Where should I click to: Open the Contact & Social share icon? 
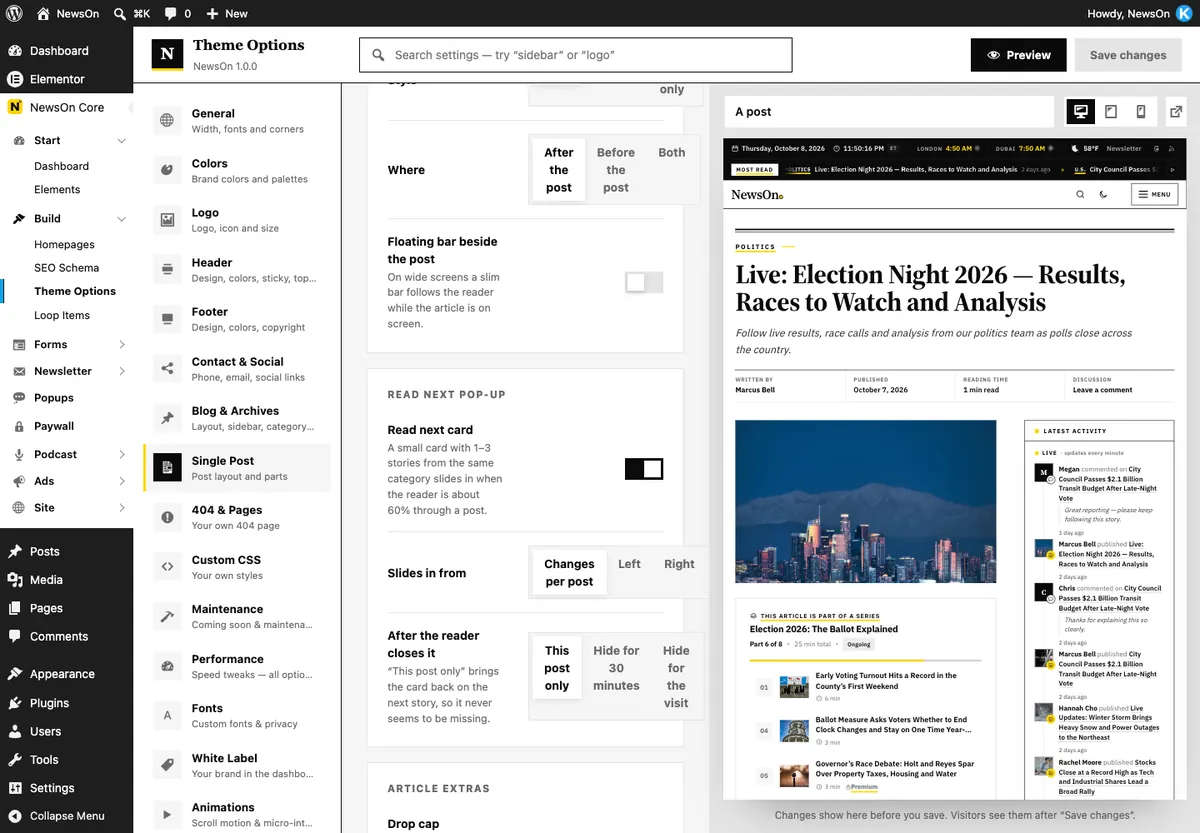(x=168, y=369)
